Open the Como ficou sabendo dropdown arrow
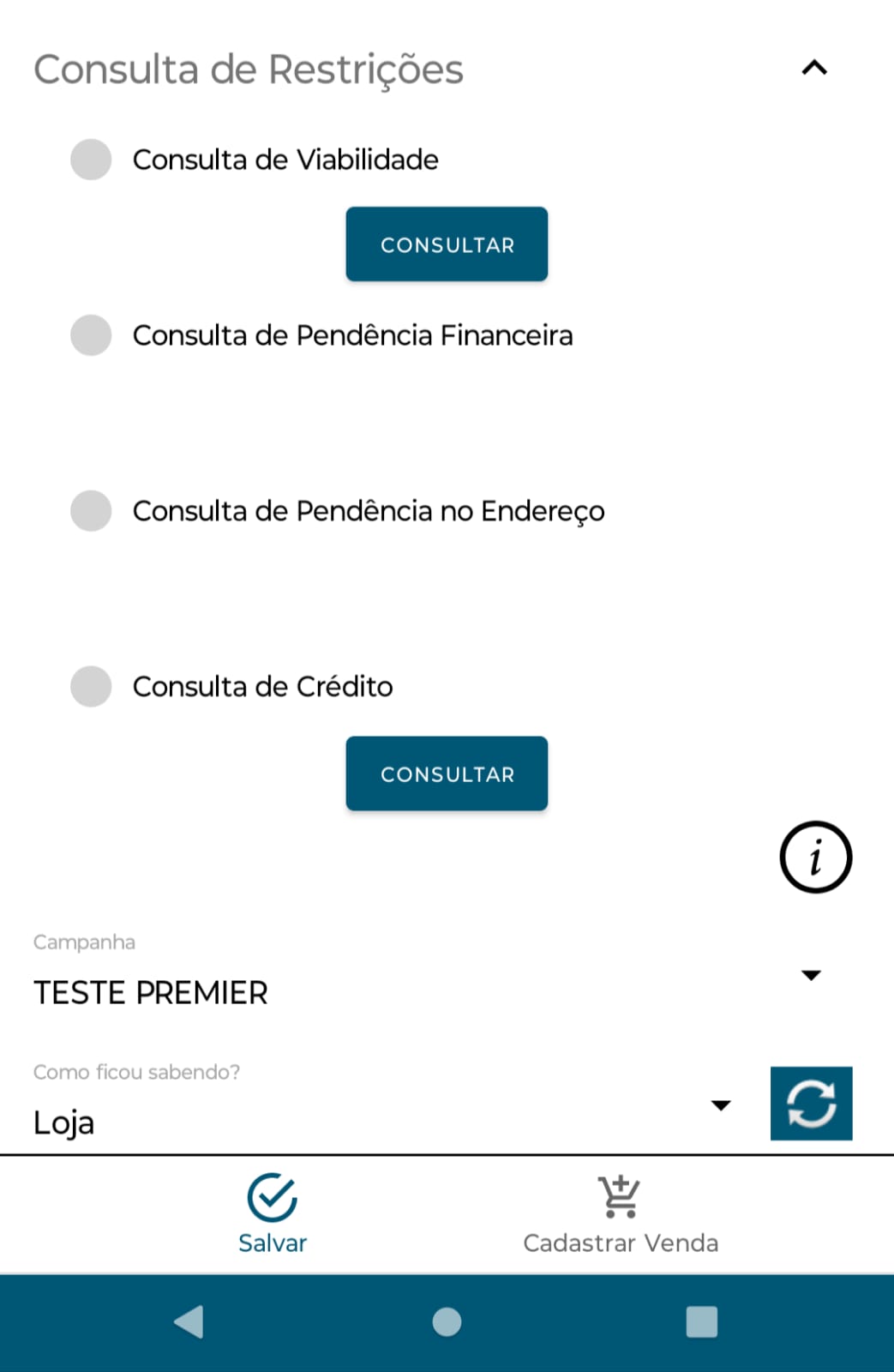Screen dimensions: 894x1372 click(721, 1105)
